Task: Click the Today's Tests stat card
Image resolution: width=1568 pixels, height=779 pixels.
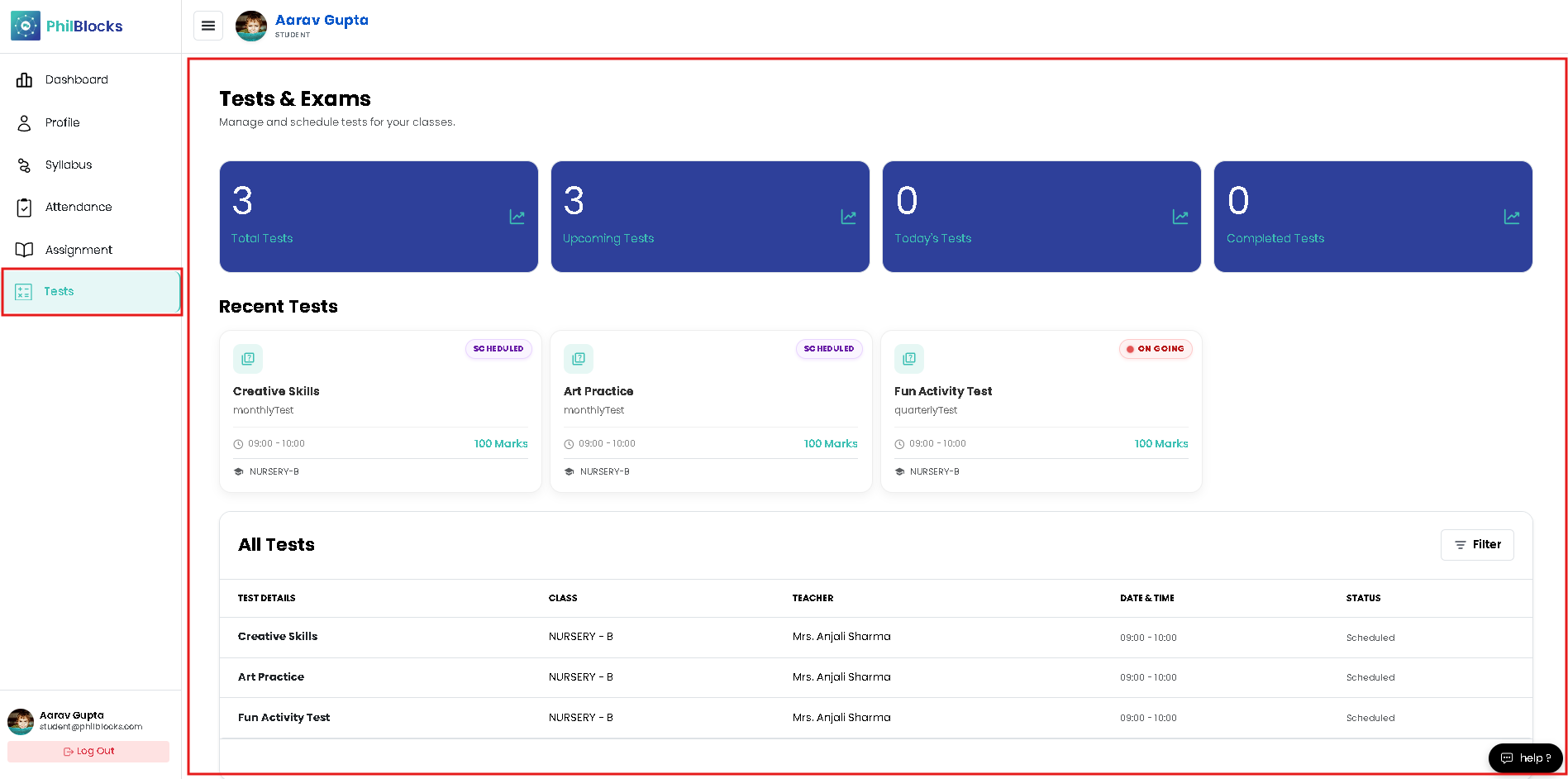Action: 1041,217
